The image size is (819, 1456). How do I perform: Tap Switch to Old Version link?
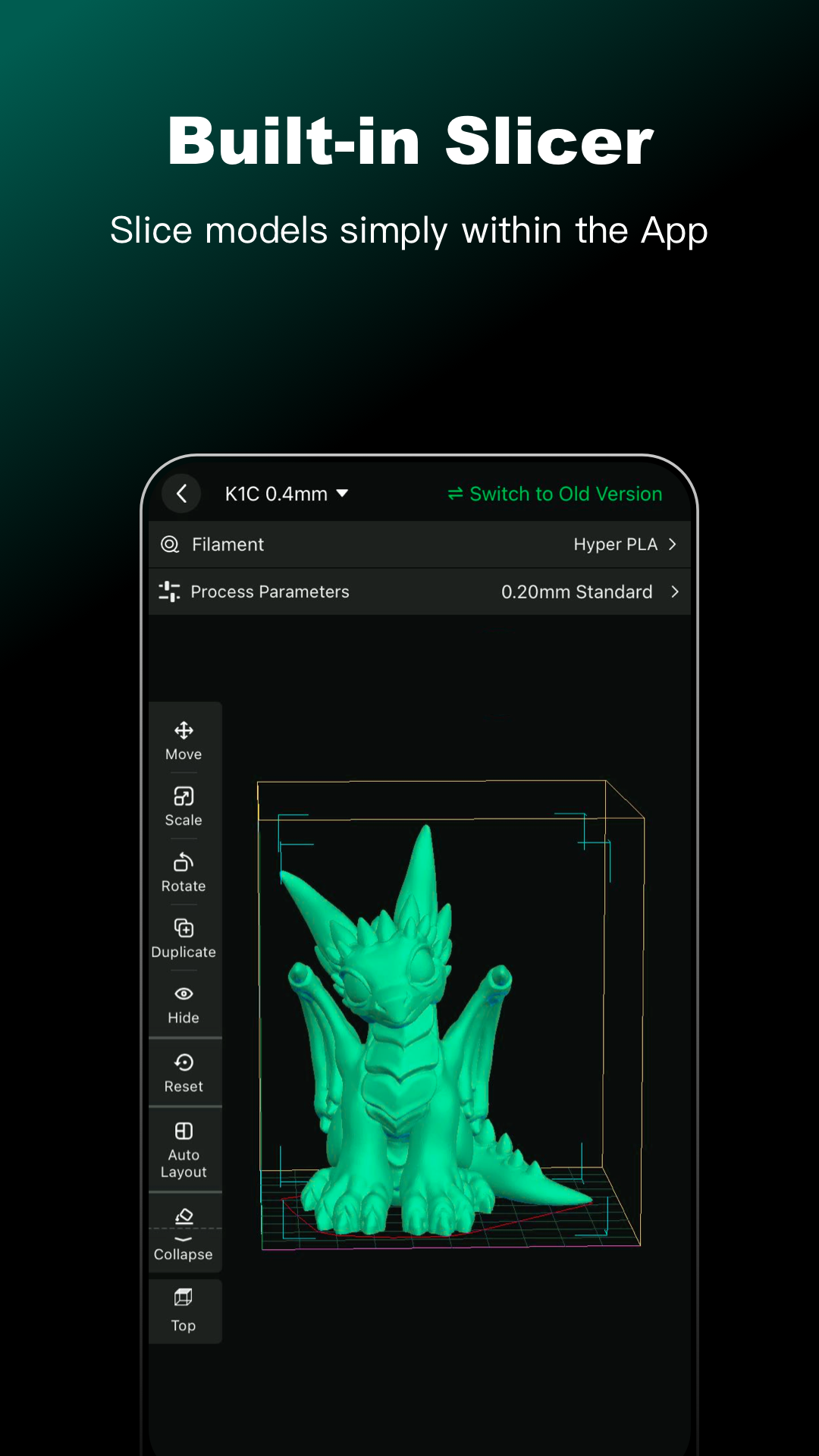coord(566,494)
